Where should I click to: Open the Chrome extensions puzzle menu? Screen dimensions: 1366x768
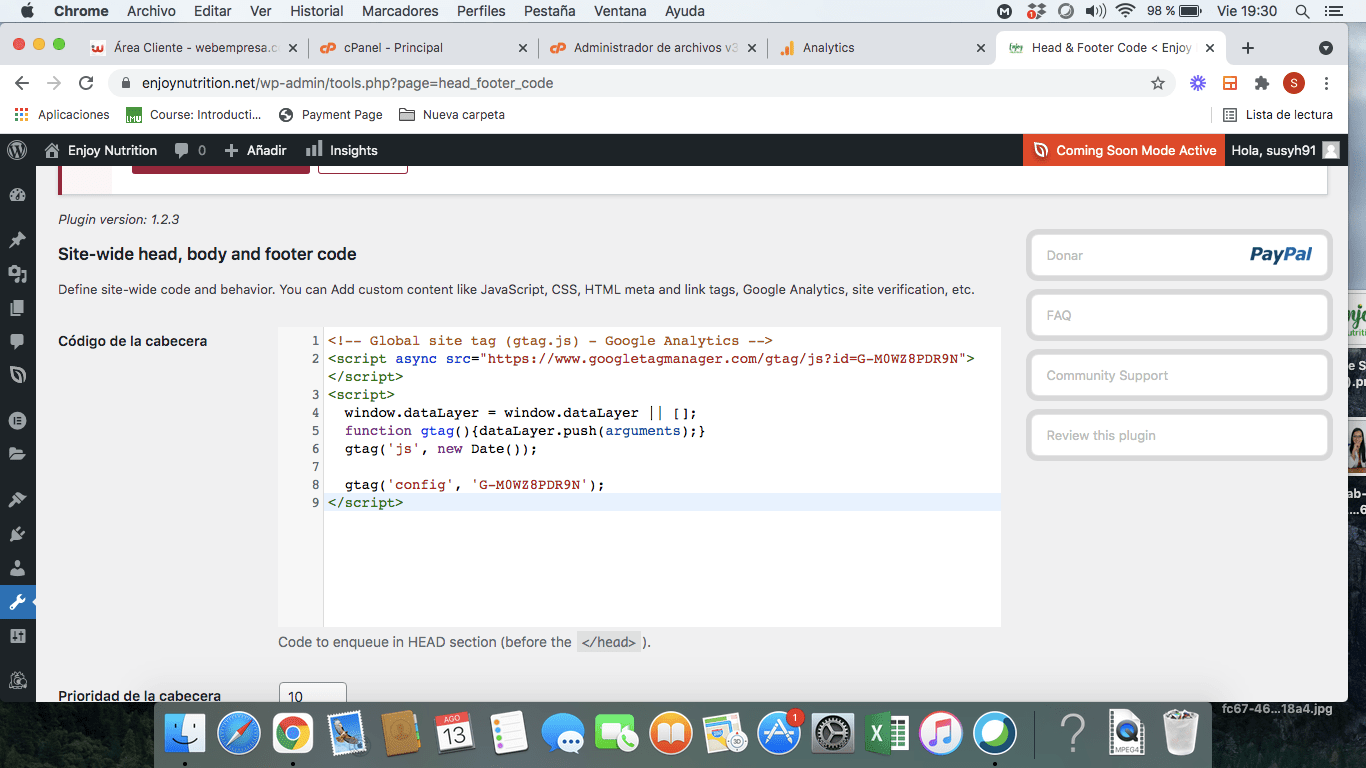pos(1262,83)
